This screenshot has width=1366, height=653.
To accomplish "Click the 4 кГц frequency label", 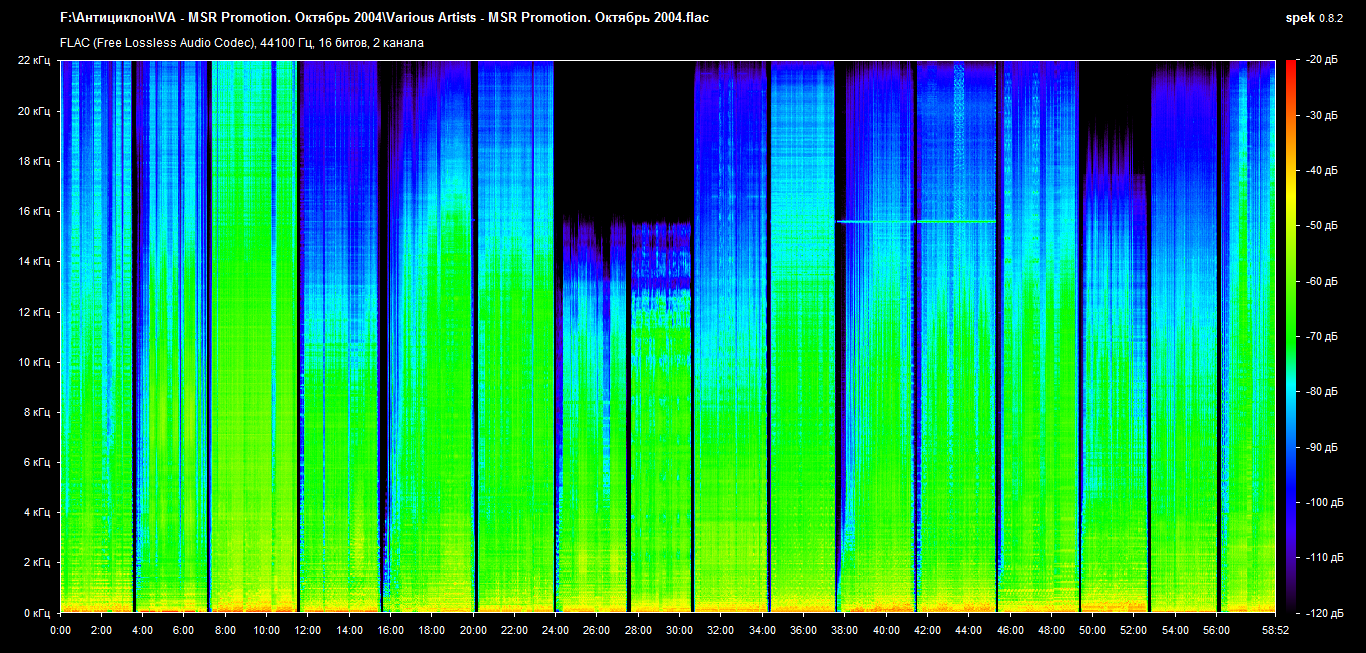I will [37, 512].
